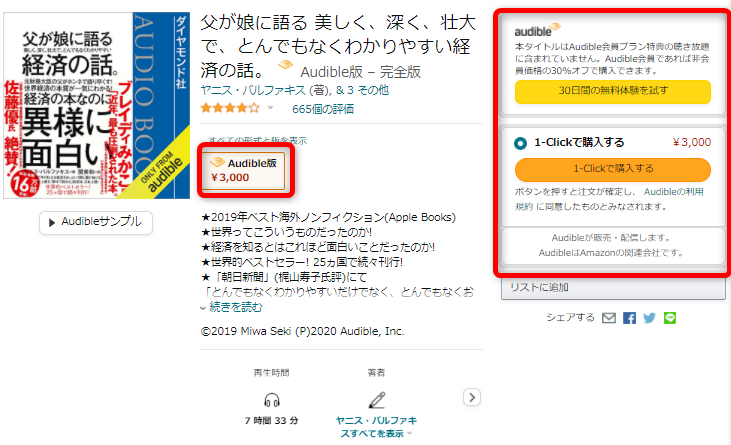Open the star rating breakdown

coord(230,109)
